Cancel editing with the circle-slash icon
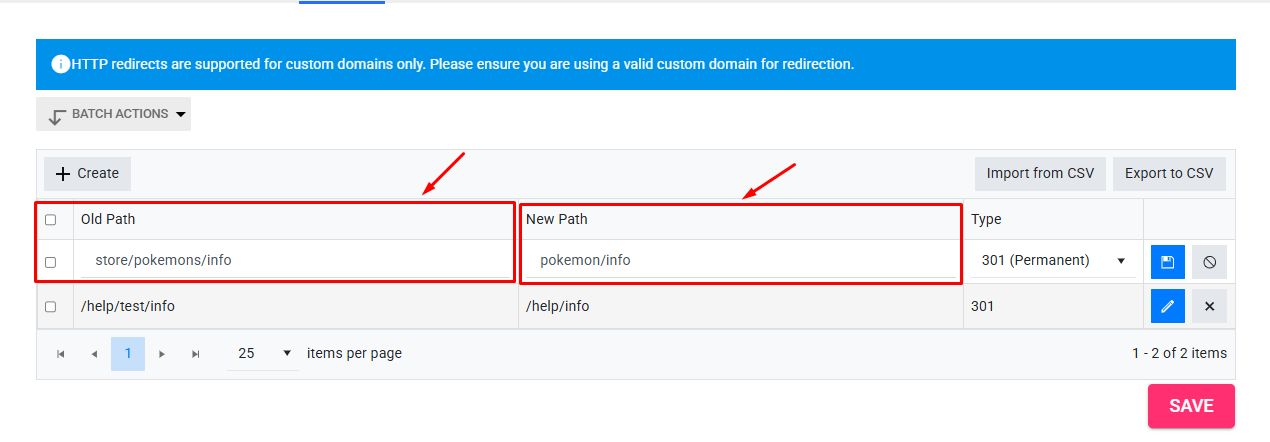The height and width of the screenshot is (442, 1270). coord(1209,262)
